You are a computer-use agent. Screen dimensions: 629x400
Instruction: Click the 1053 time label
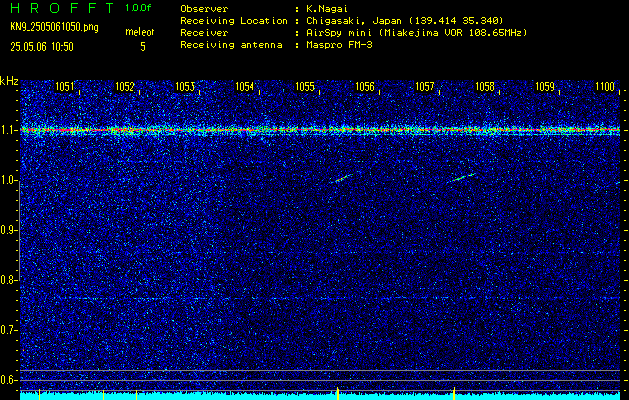pos(185,87)
